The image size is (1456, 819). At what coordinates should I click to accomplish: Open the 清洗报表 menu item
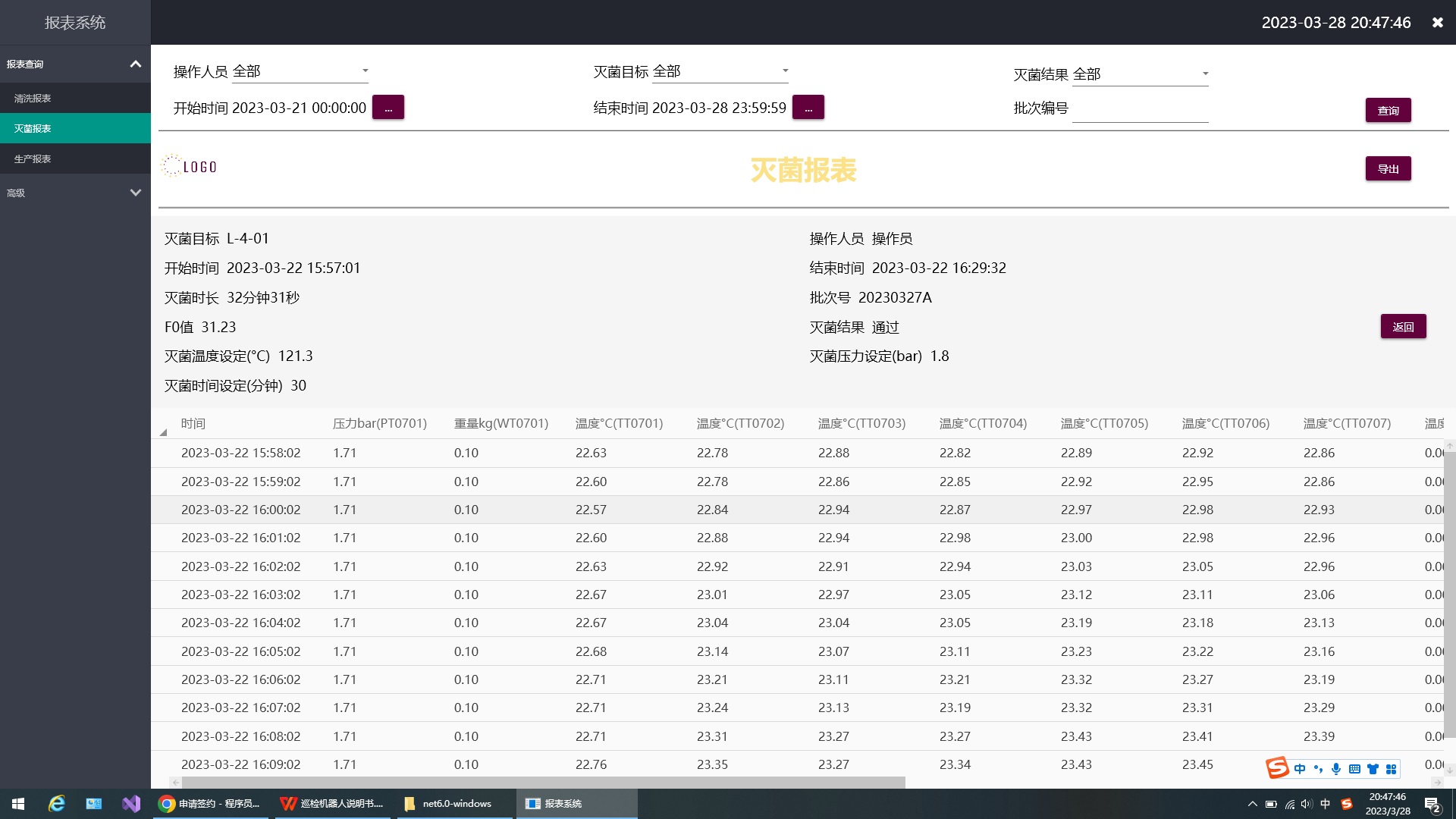75,99
